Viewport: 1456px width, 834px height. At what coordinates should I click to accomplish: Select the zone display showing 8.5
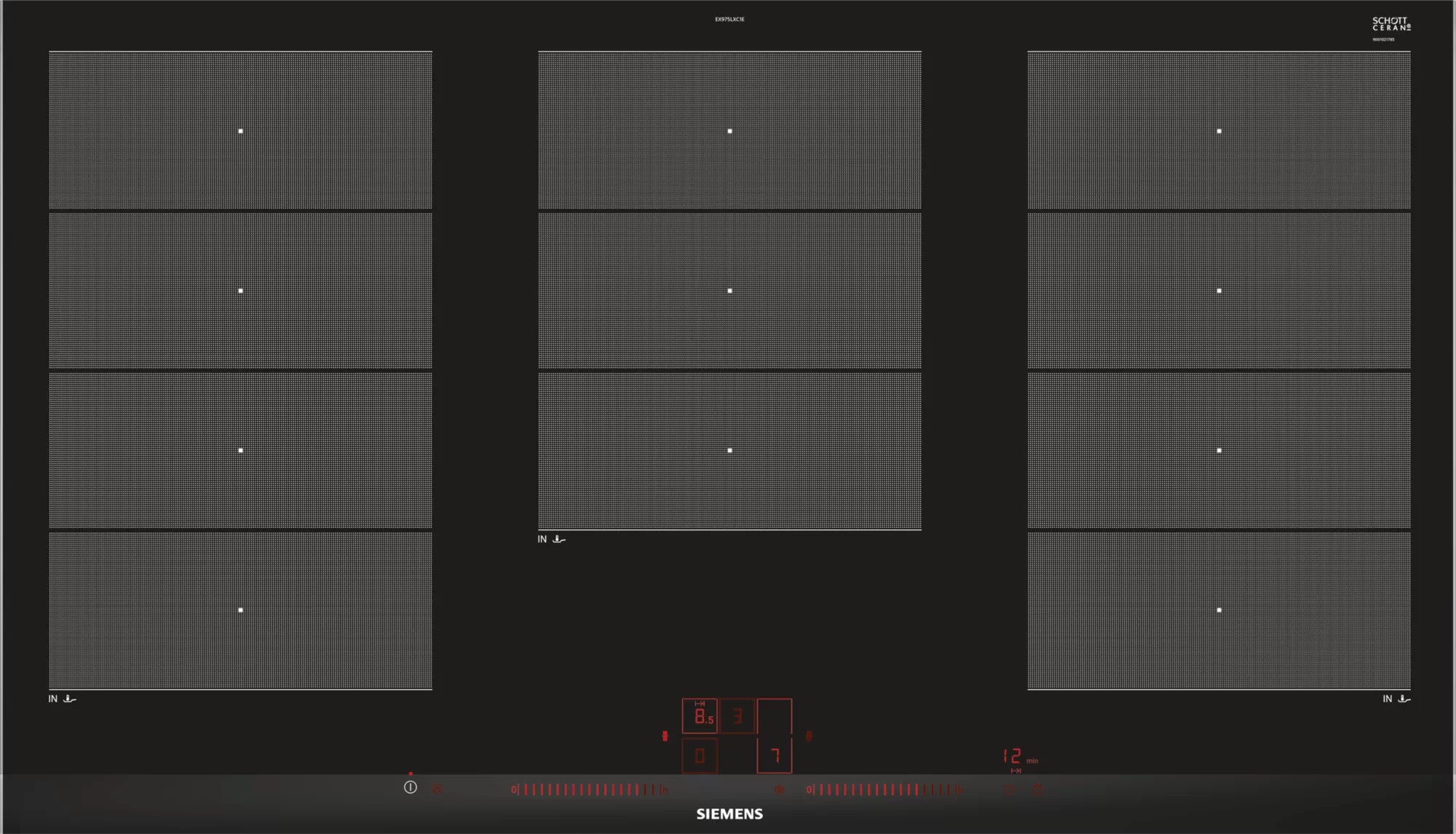(x=700, y=716)
